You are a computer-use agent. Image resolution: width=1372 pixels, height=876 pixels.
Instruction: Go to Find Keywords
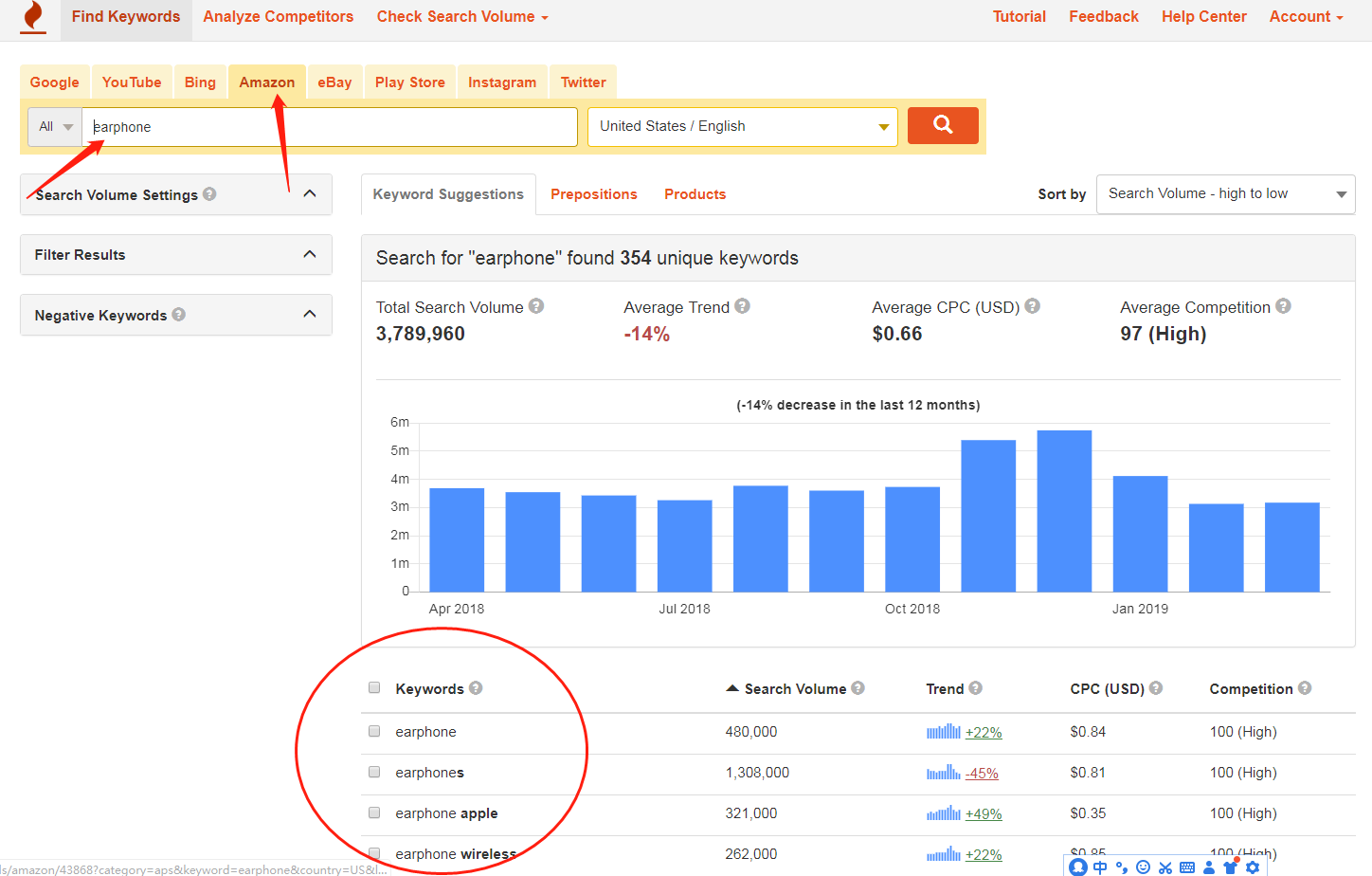tap(126, 17)
